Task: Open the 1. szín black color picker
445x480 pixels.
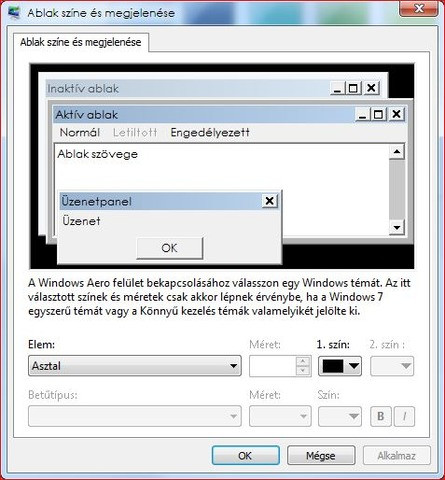Action: point(340,366)
